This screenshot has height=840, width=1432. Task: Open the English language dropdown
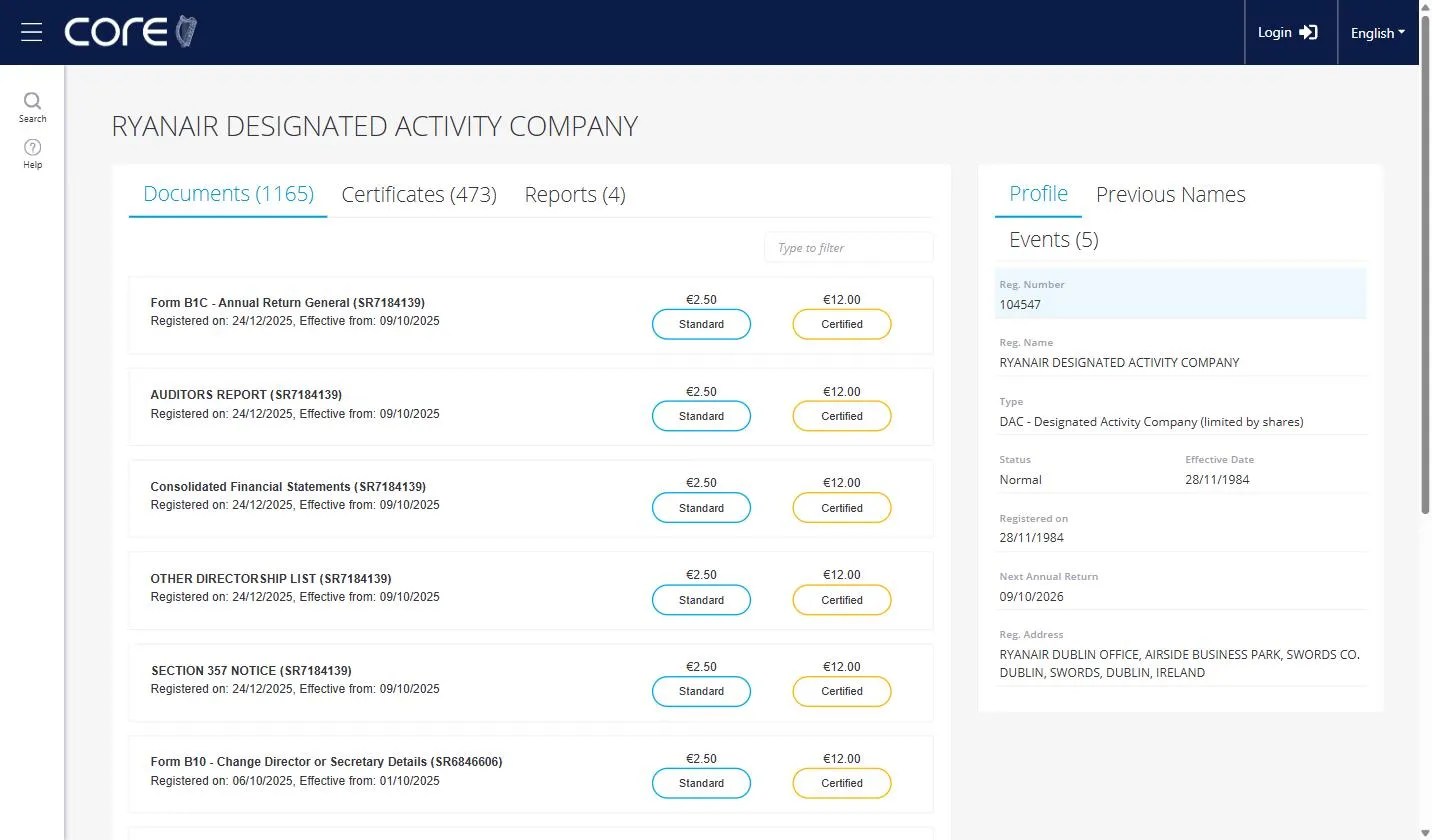[x=1377, y=33]
